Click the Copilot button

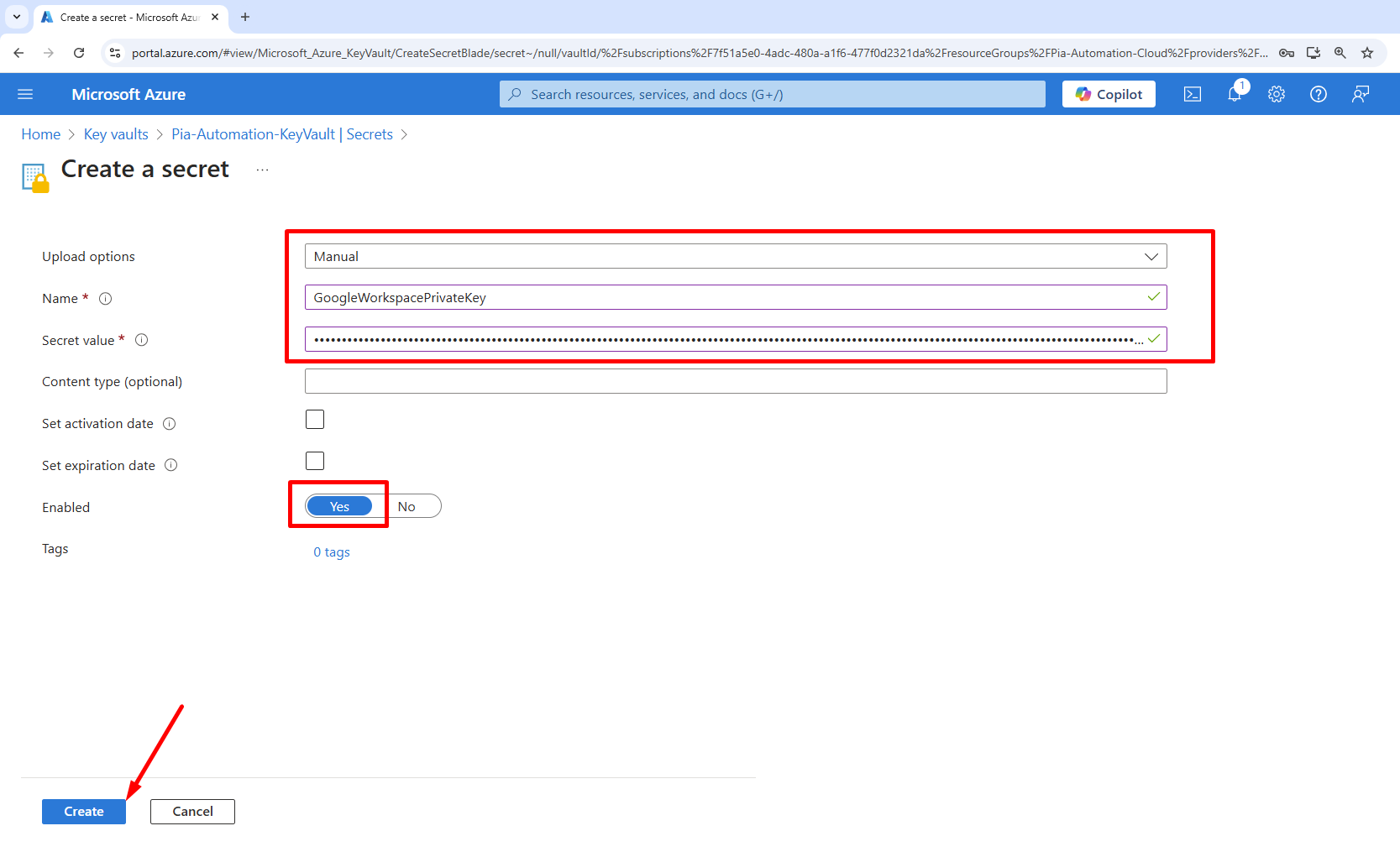click(x=1109, y=94)
